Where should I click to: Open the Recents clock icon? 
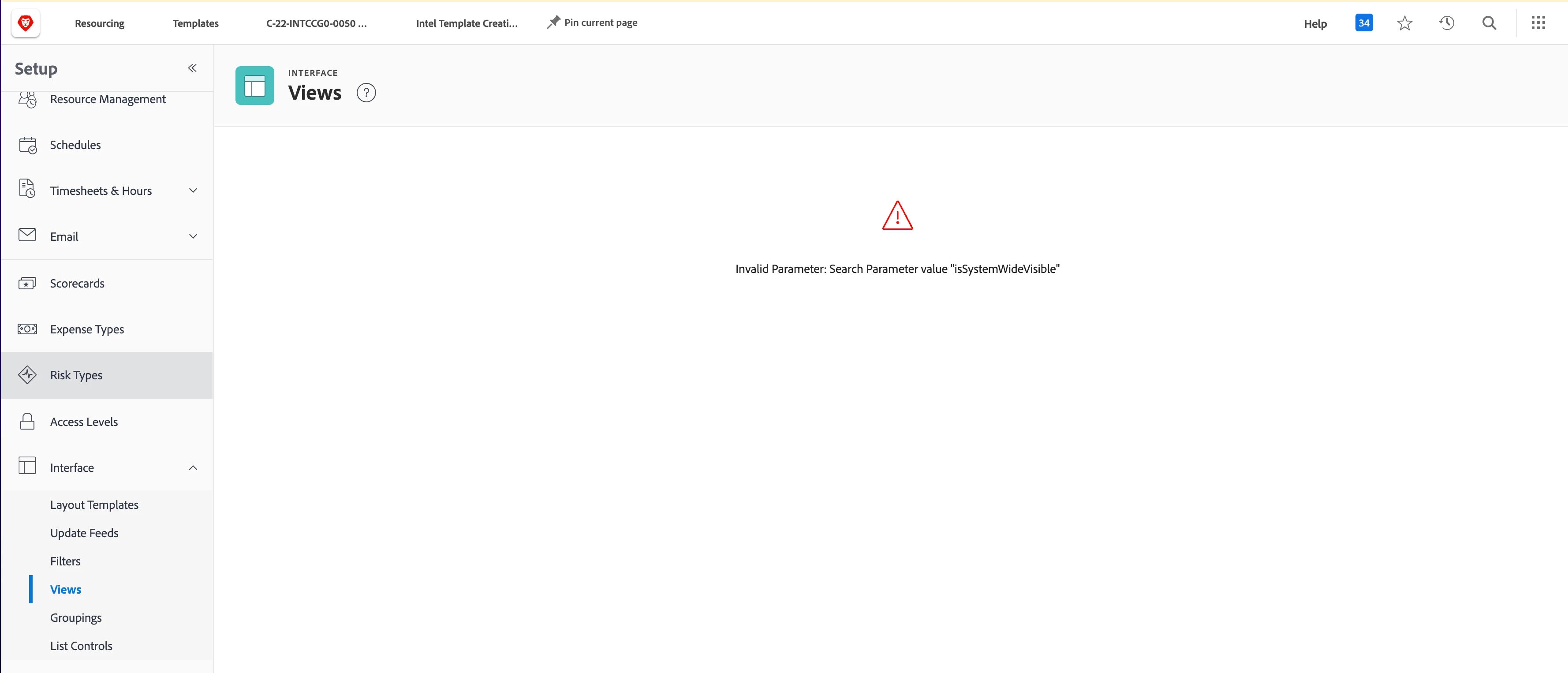[x=1447, y=23]
